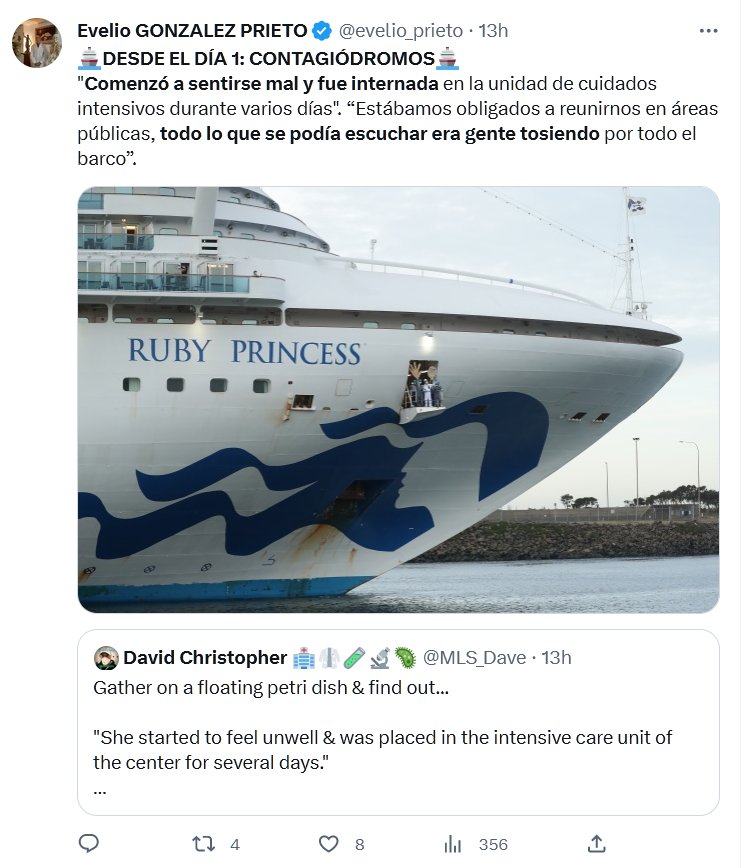Click David Christopher's small avatar
This screenshot has width=744, height=868.
(x=106, y=657)
